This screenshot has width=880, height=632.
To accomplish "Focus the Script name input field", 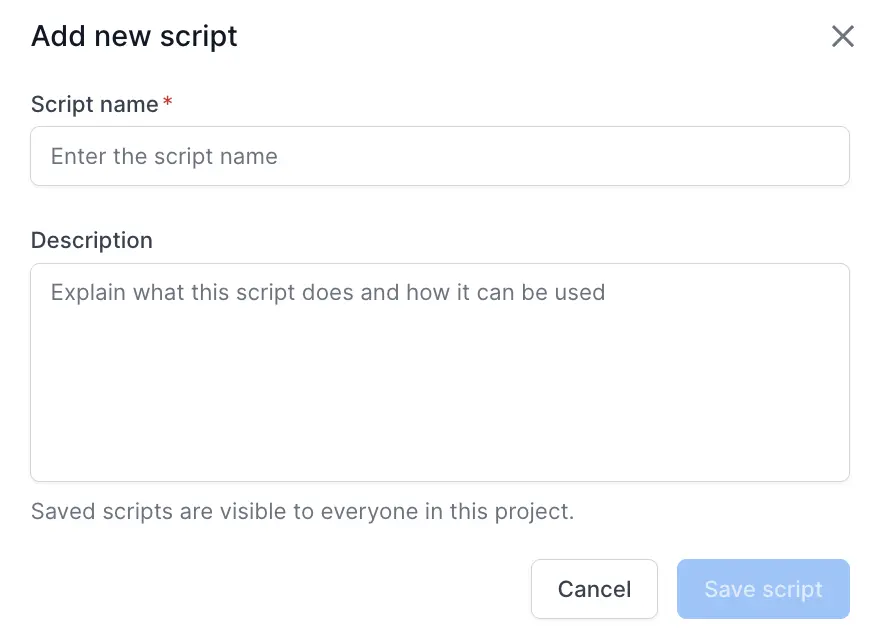I will (x=439, y=156).
